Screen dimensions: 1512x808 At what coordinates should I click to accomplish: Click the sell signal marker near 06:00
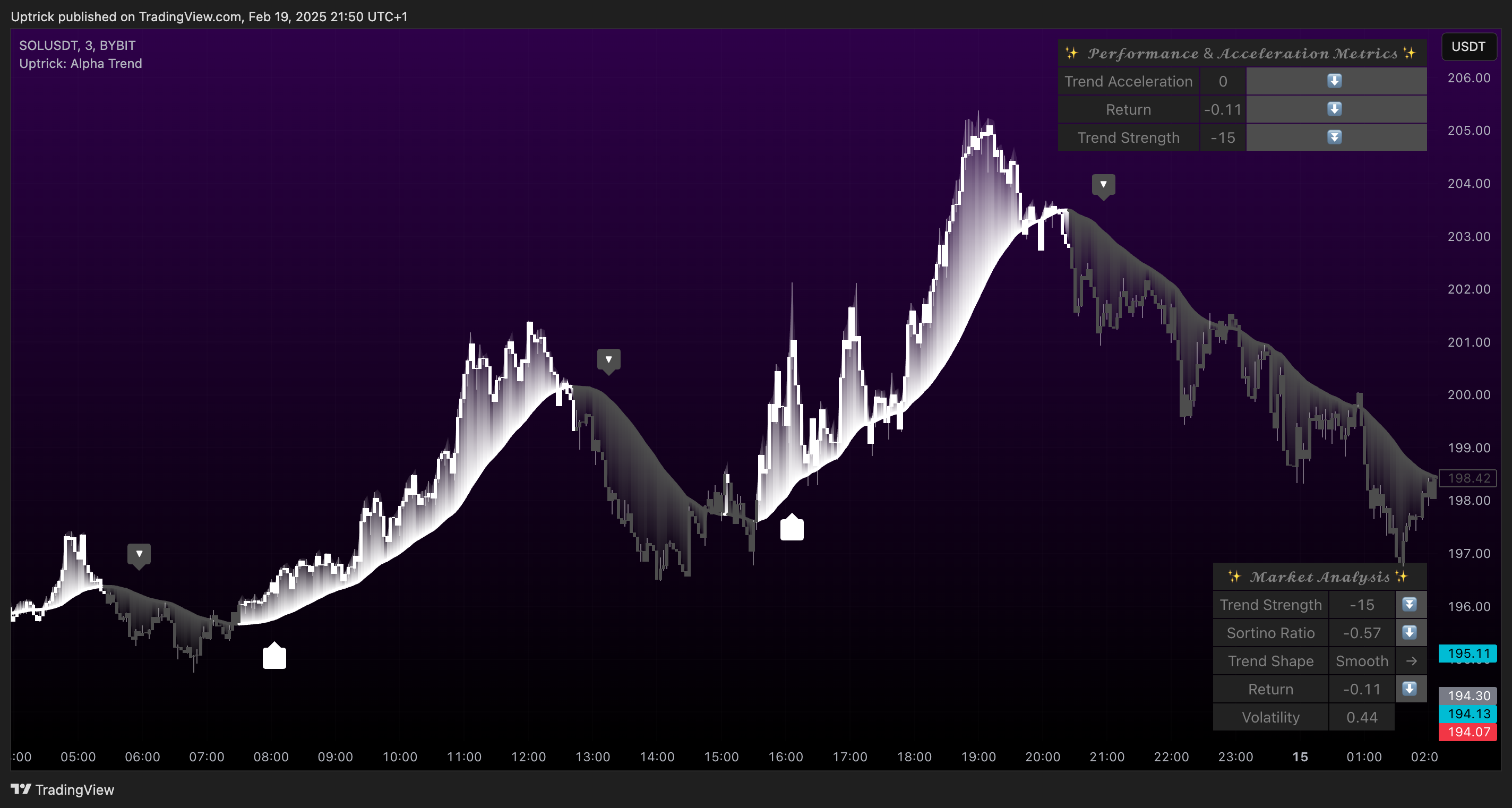coord(139,556)
